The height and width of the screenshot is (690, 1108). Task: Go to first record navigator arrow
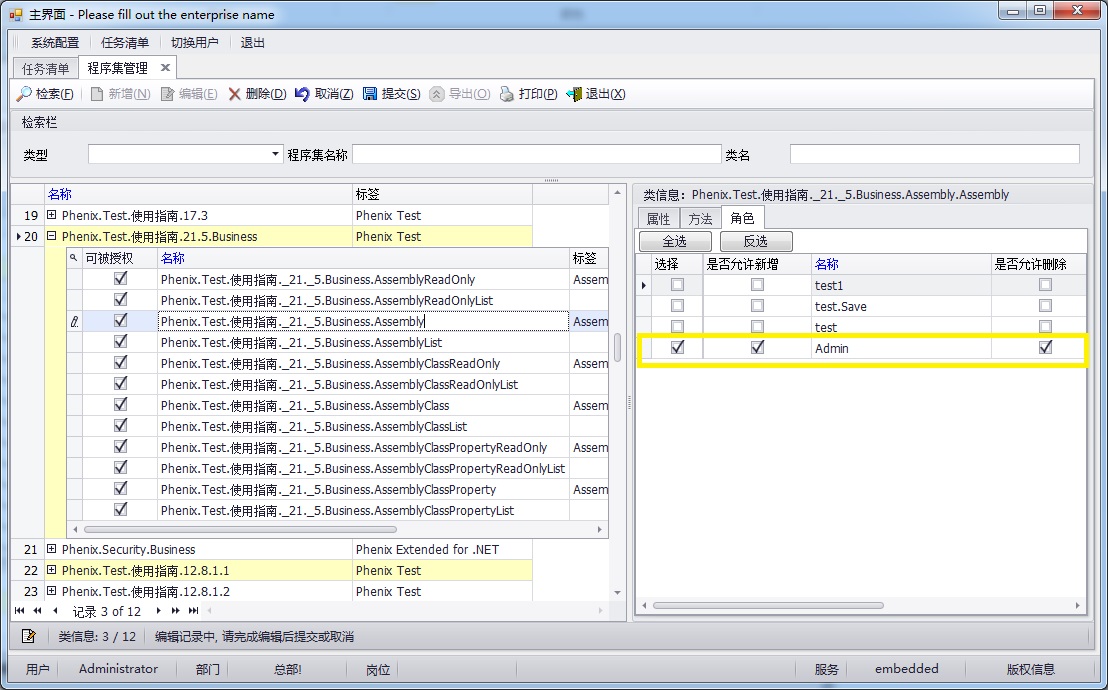click(x=19, y=611)
